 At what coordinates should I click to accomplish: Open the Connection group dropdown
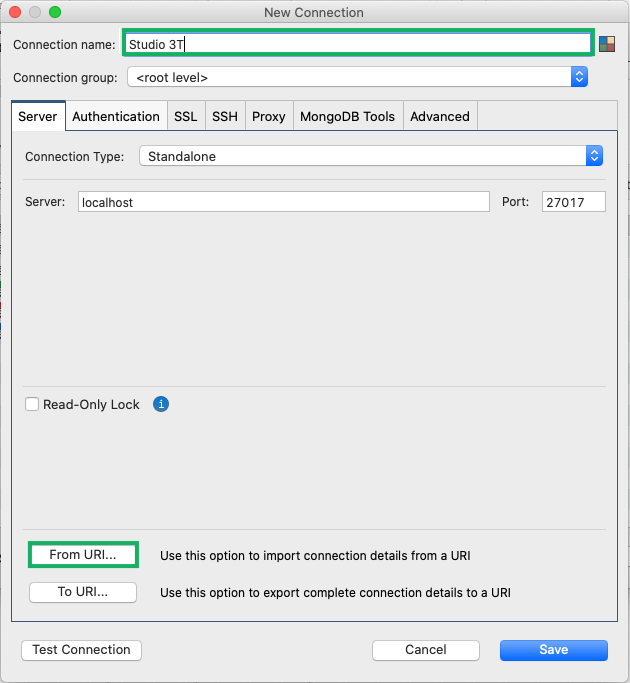tap(357, 77)
